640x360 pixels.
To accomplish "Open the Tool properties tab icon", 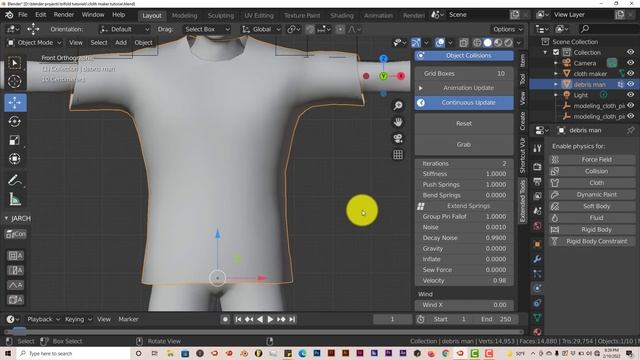I will click(537, 149).
